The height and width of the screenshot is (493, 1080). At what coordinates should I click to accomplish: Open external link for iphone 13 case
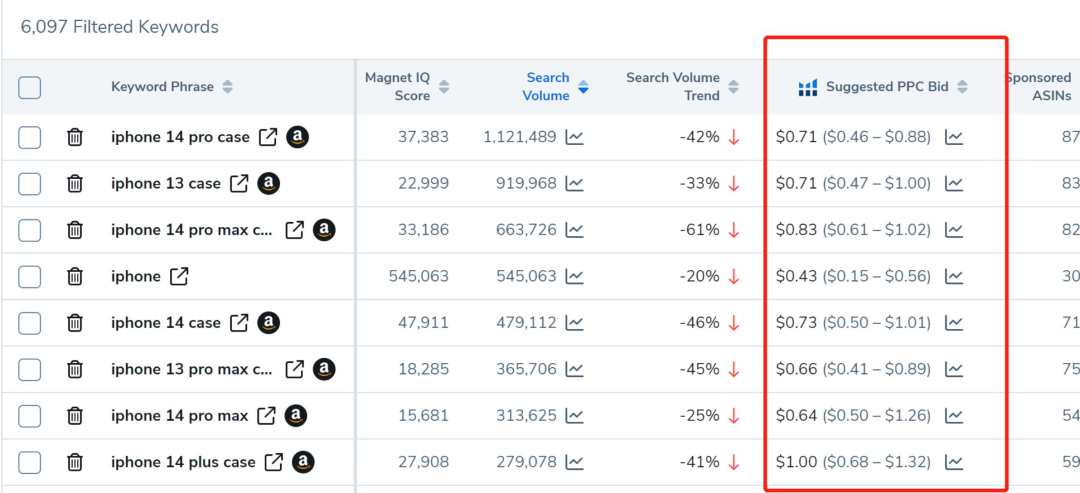(x=239, y=183)
